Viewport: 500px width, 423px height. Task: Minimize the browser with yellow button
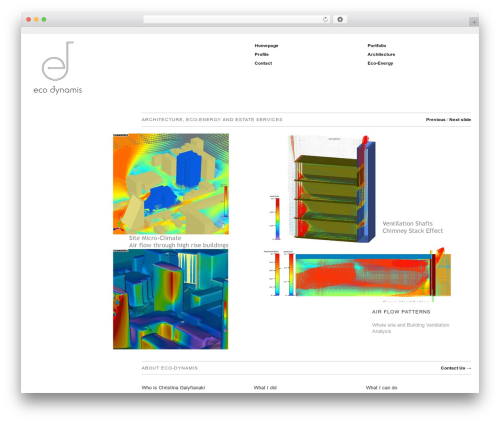pyautogui.click(x=36, y=20)
